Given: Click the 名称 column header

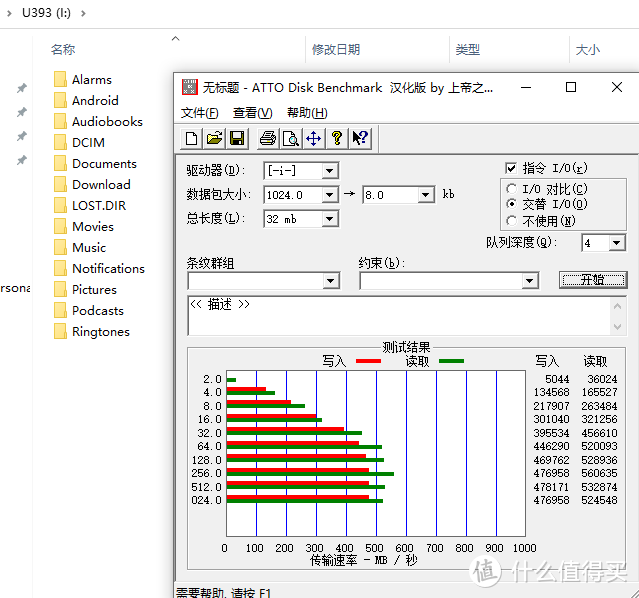Looking at the screenshot, I should [63, 49].
